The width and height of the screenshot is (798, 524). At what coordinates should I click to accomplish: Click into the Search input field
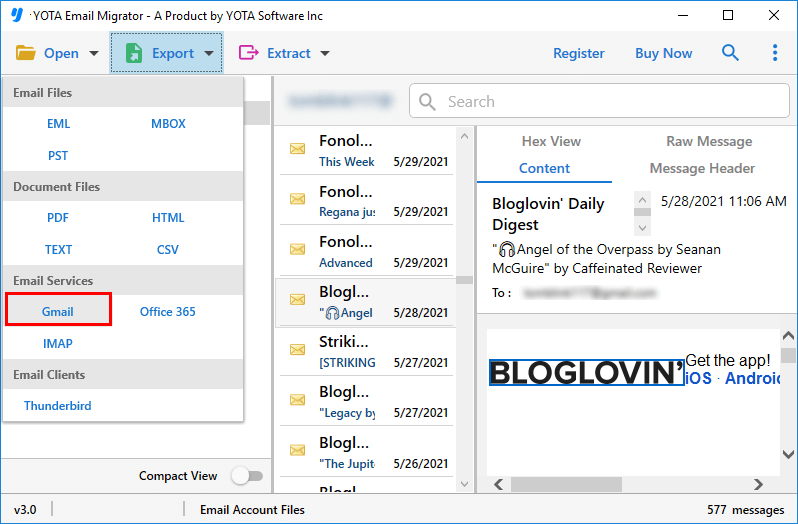(599, 101)
